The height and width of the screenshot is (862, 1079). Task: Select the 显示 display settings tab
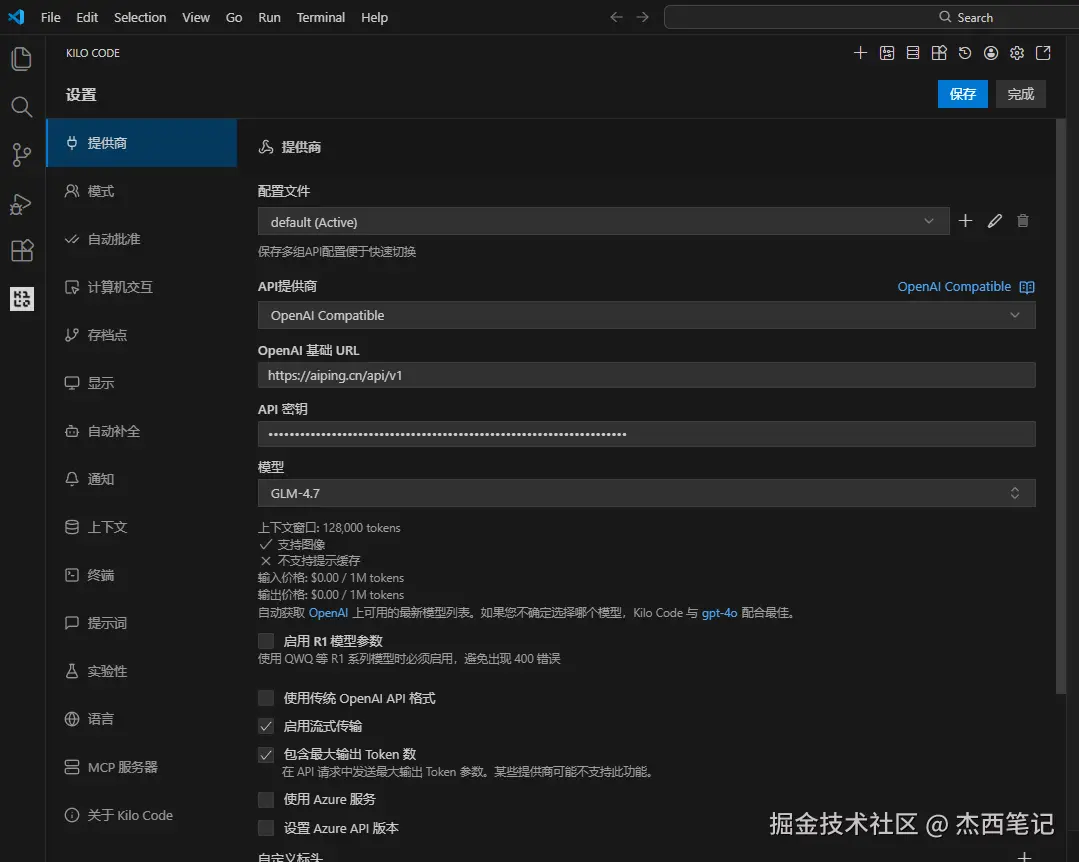(x=142, y=382)
